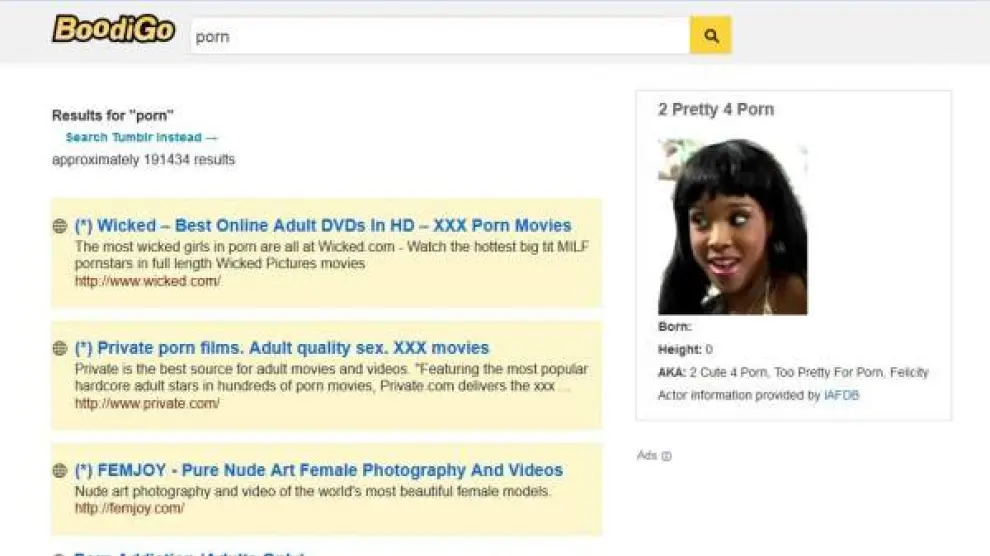The image size is (990, 556).
Task: Click the http://www.private.com/ URL text
Action: click(x=147, y=404)
